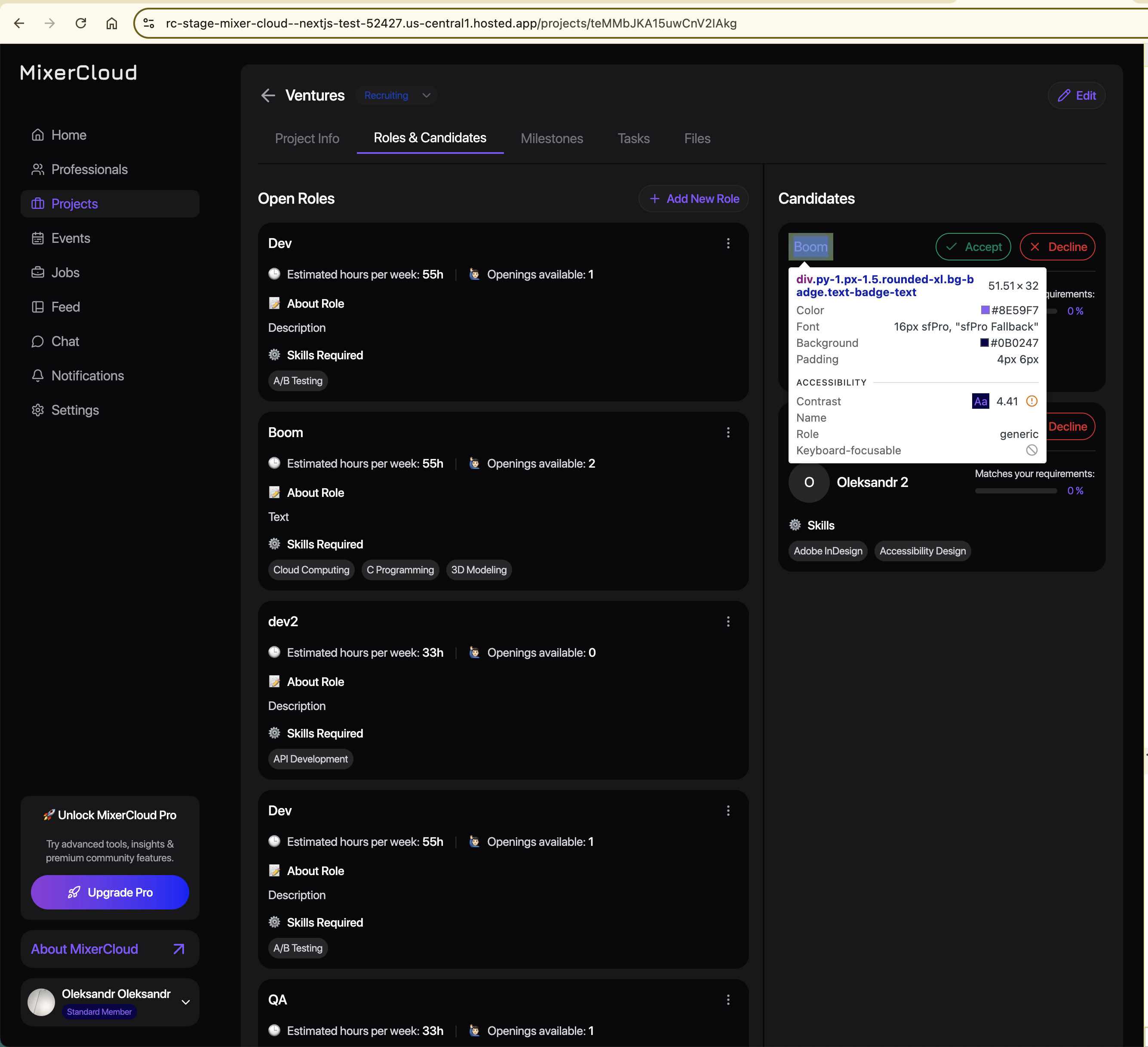1148x1047 pixels.
Task: Click the Oleksandr 2 avatar circle
Action: 809,482
